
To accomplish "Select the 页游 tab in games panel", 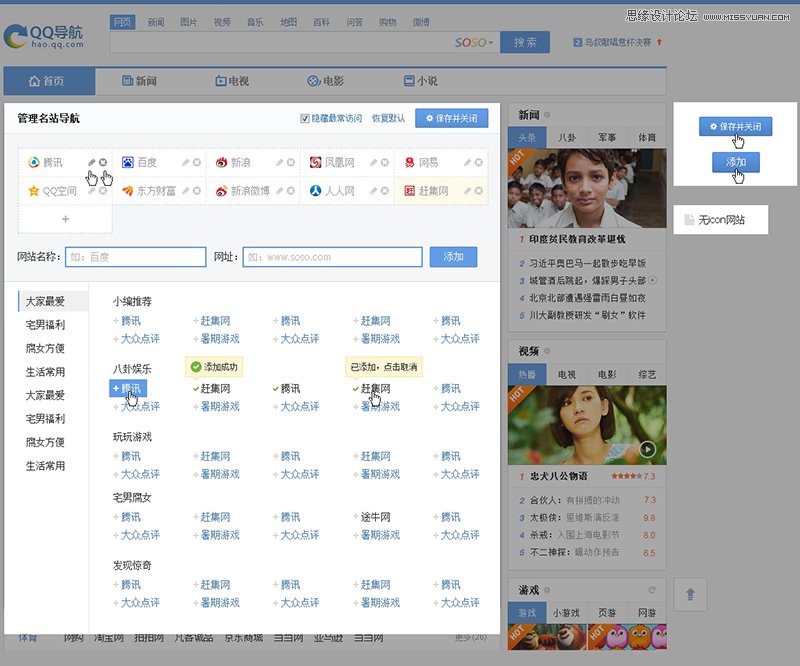I will click(607, 613).
